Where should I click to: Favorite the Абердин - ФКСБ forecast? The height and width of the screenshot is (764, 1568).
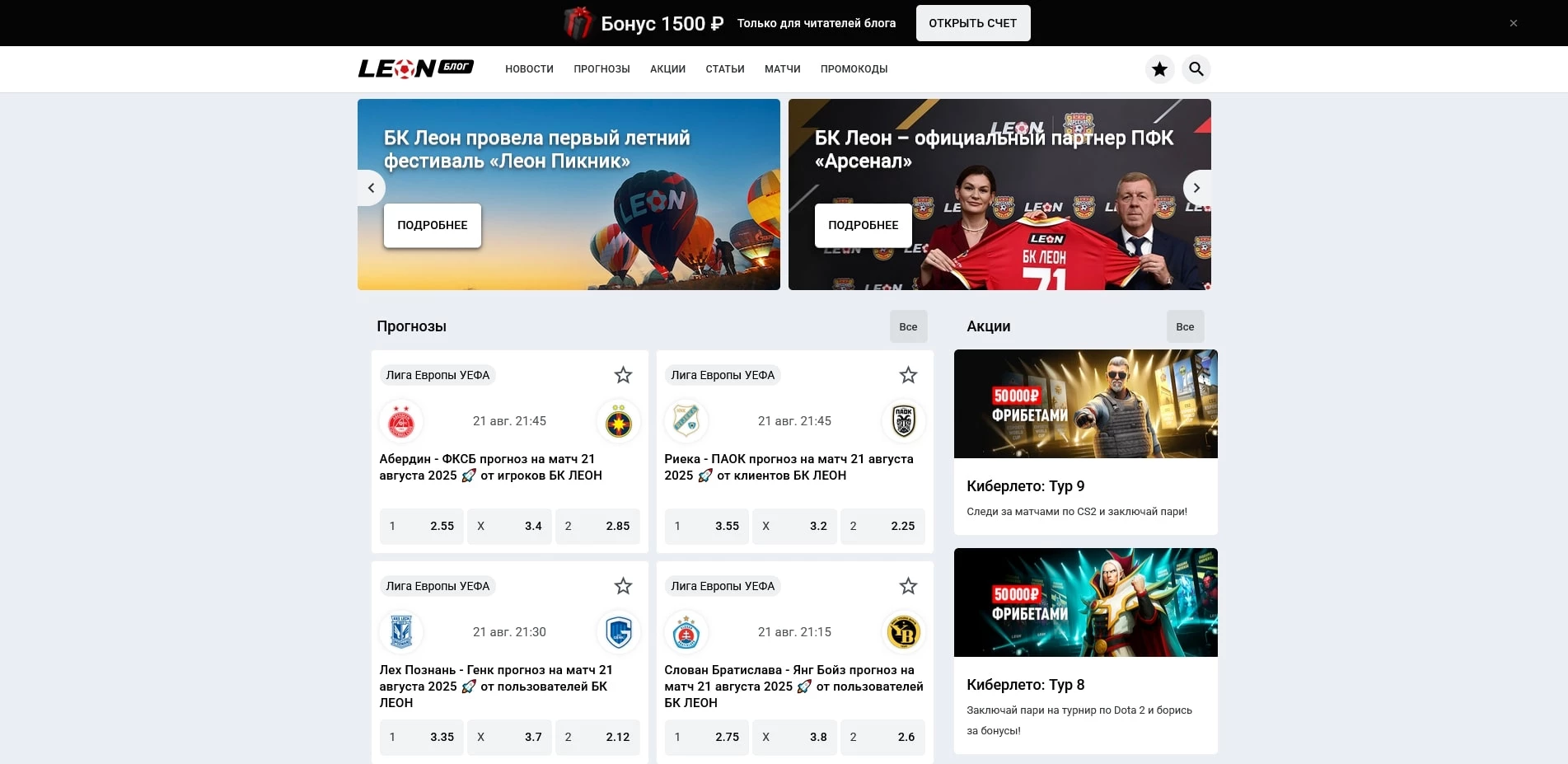click(x=623, y=375)
